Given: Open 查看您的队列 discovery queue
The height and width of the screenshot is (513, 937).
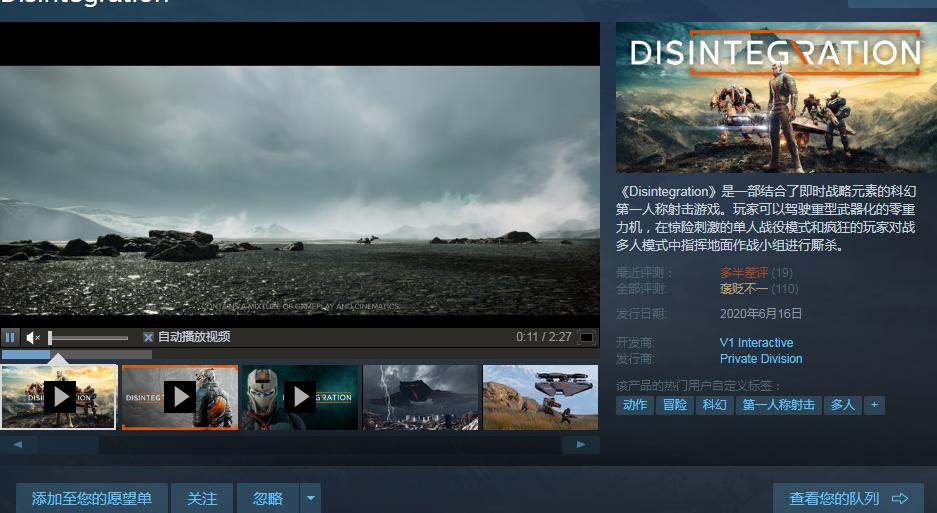Looking at the screenshot, I should (848, 498).
